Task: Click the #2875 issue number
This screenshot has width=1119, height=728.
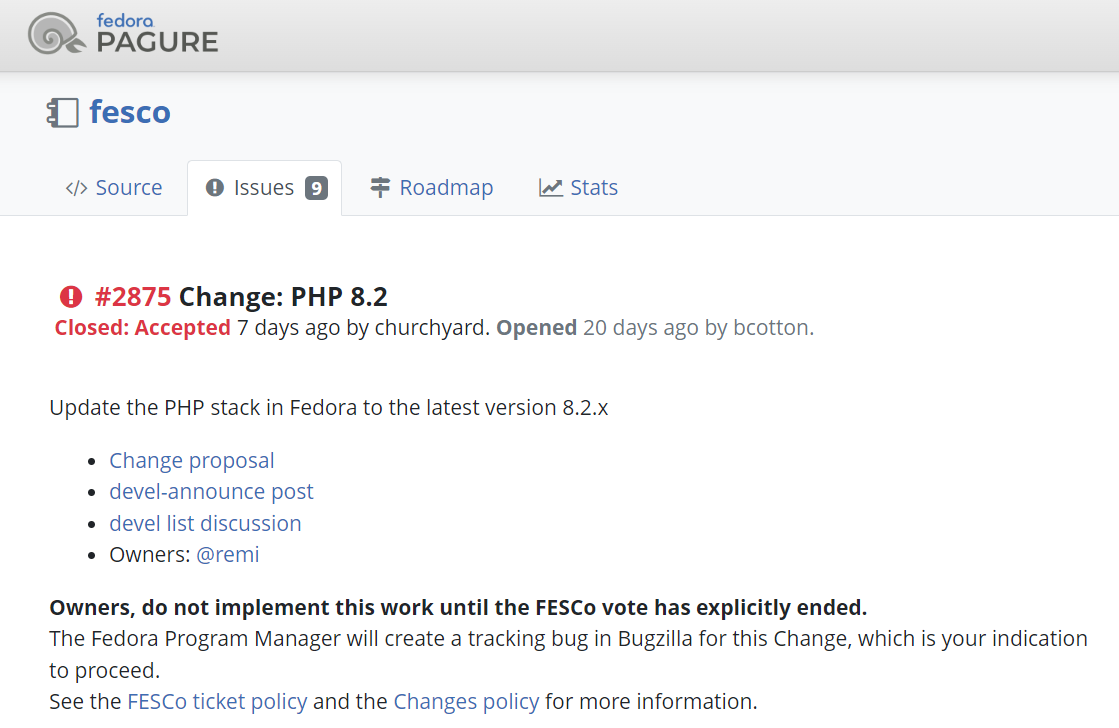Action: coord(133,297)
